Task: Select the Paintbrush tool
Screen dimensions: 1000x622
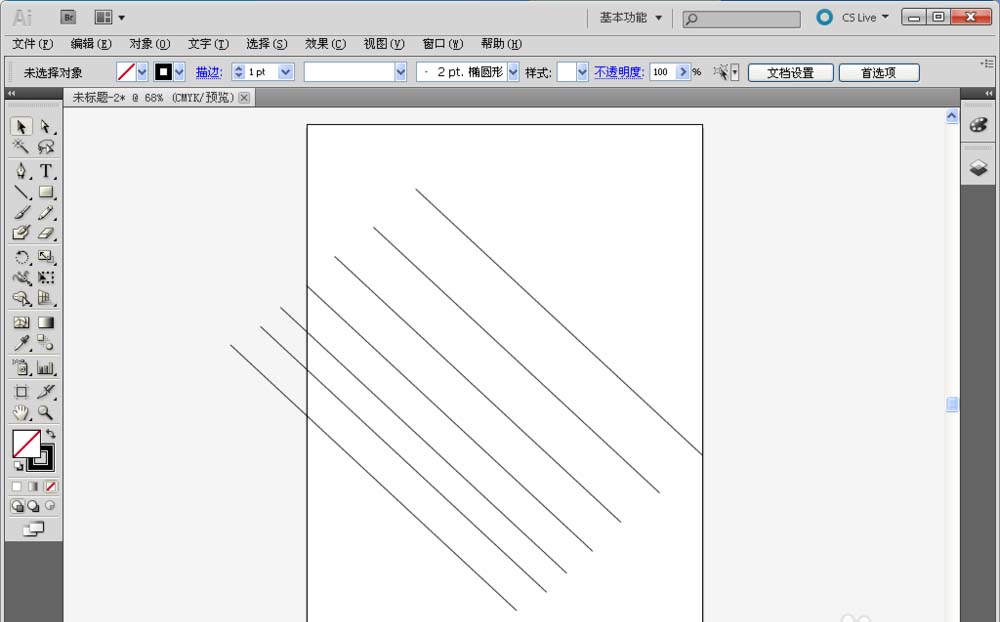Action: pos(21,212)
